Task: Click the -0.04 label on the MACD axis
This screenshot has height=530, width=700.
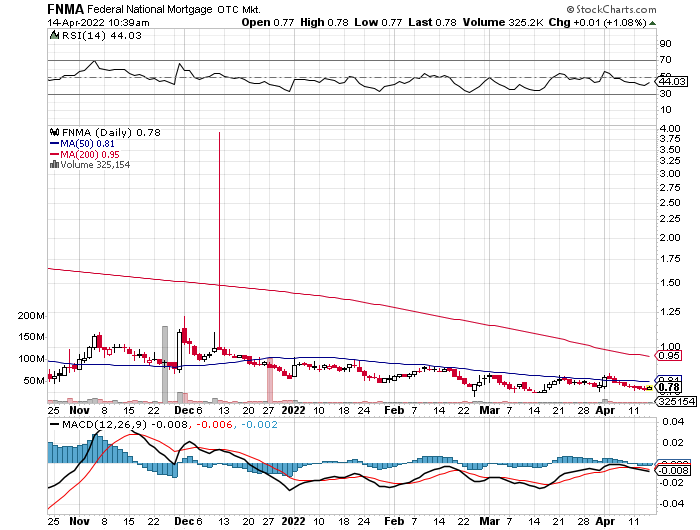Action: (671, 504)
